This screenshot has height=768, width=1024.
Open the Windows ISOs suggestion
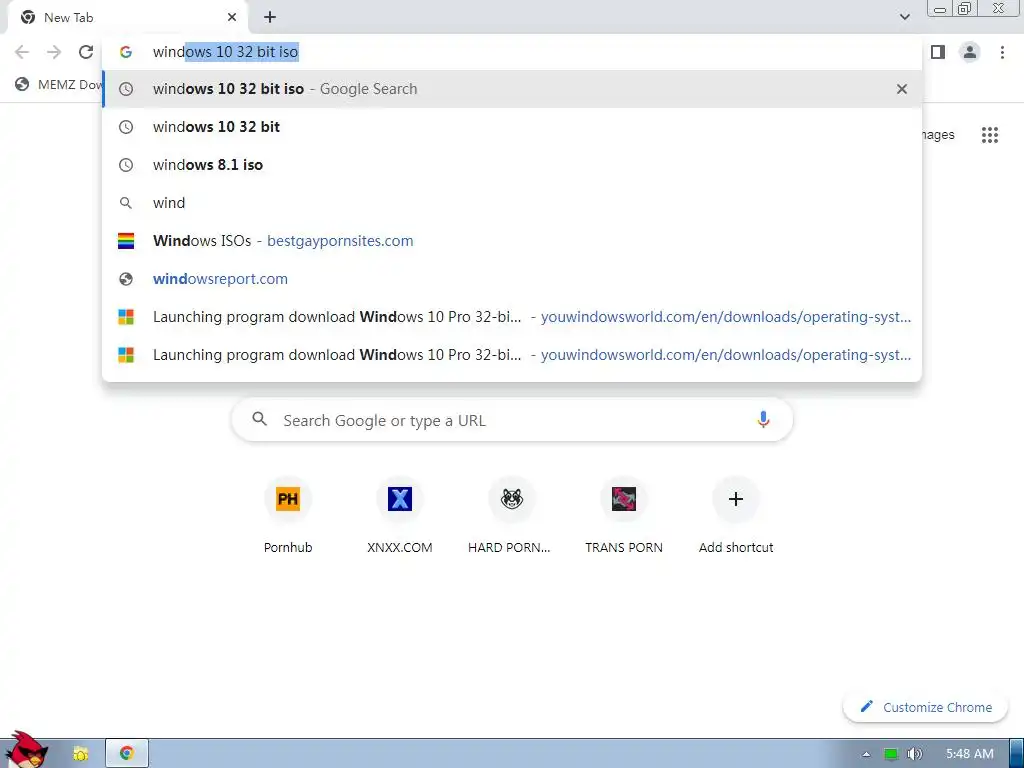(512, 240)
